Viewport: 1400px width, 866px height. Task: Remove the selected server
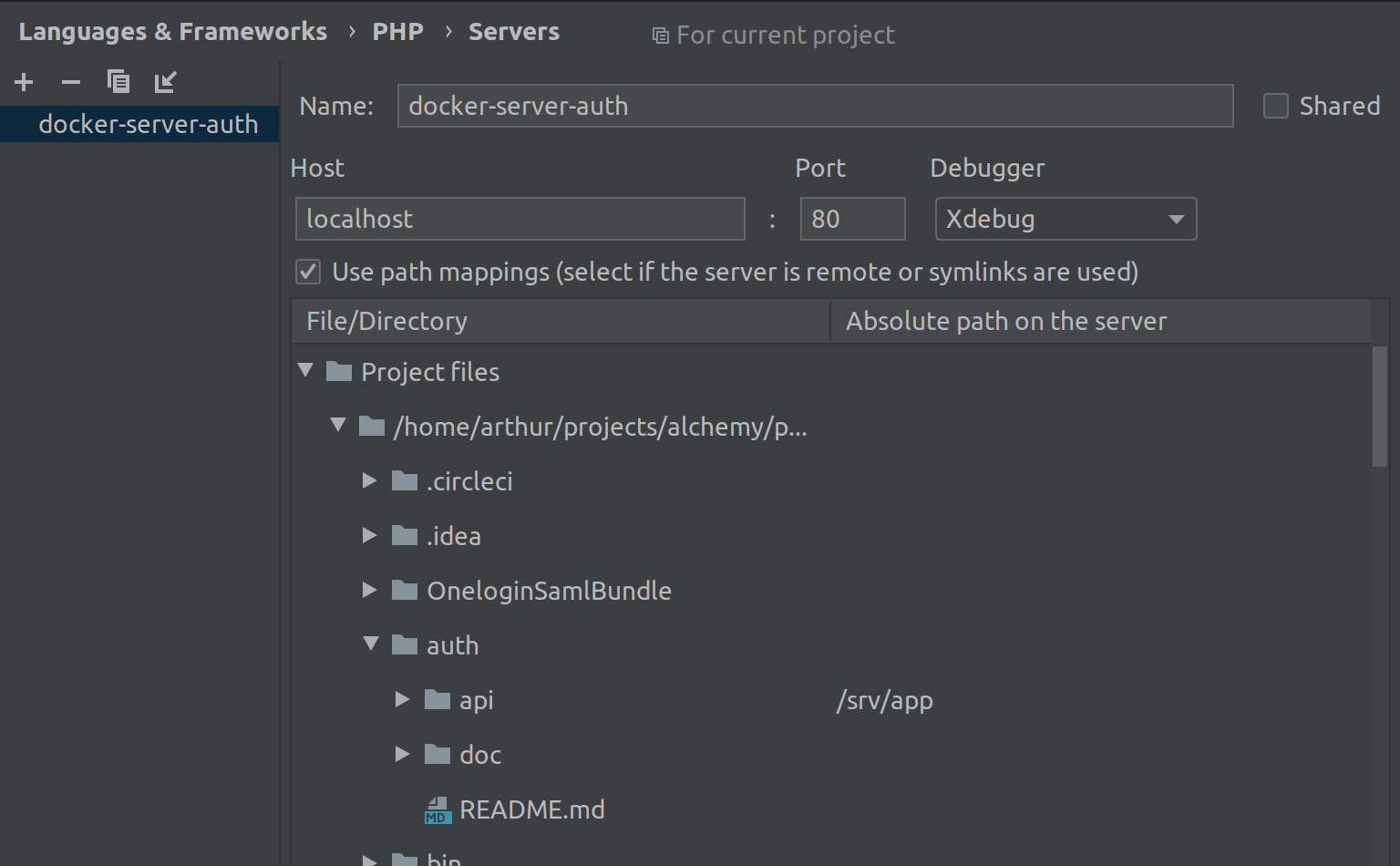tap(71, 82)
